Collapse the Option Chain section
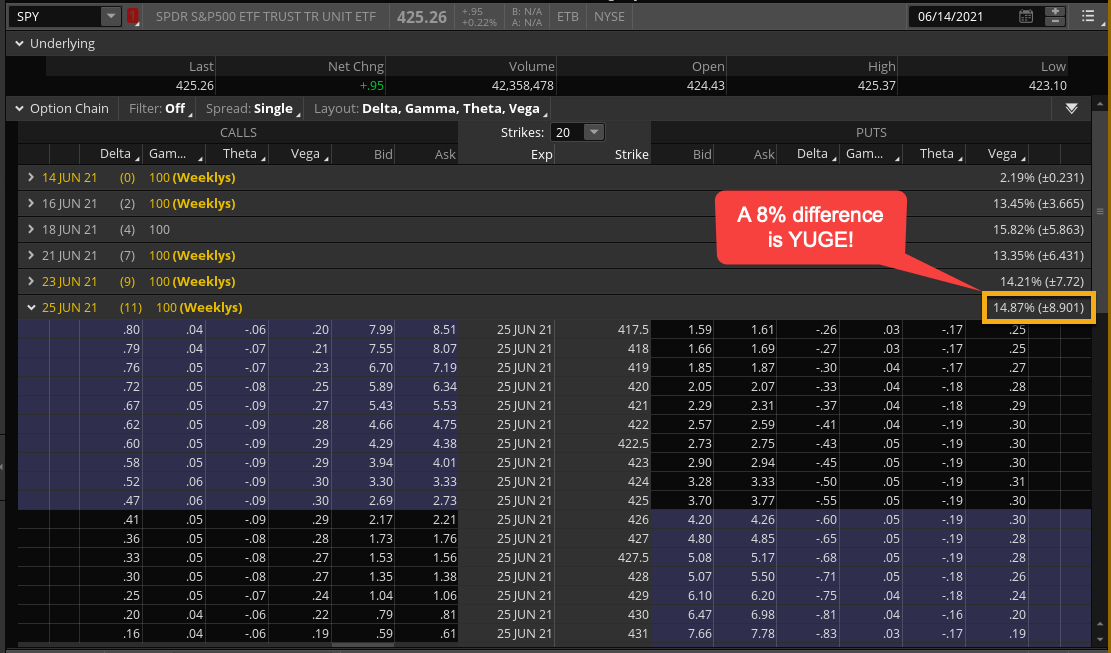This screenshot has width=1111, height=653. [18, 108]
